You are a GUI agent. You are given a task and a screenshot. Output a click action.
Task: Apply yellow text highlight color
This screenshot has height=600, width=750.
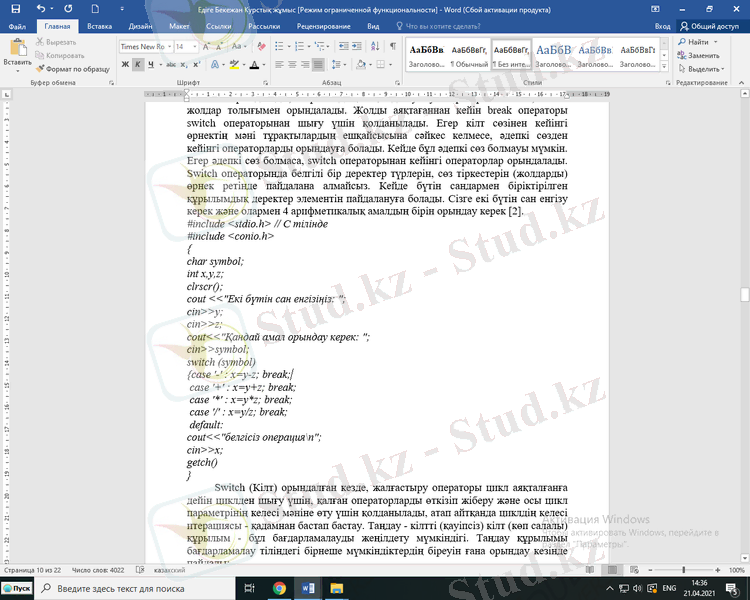pyautogui.click(x=234, y=64)
